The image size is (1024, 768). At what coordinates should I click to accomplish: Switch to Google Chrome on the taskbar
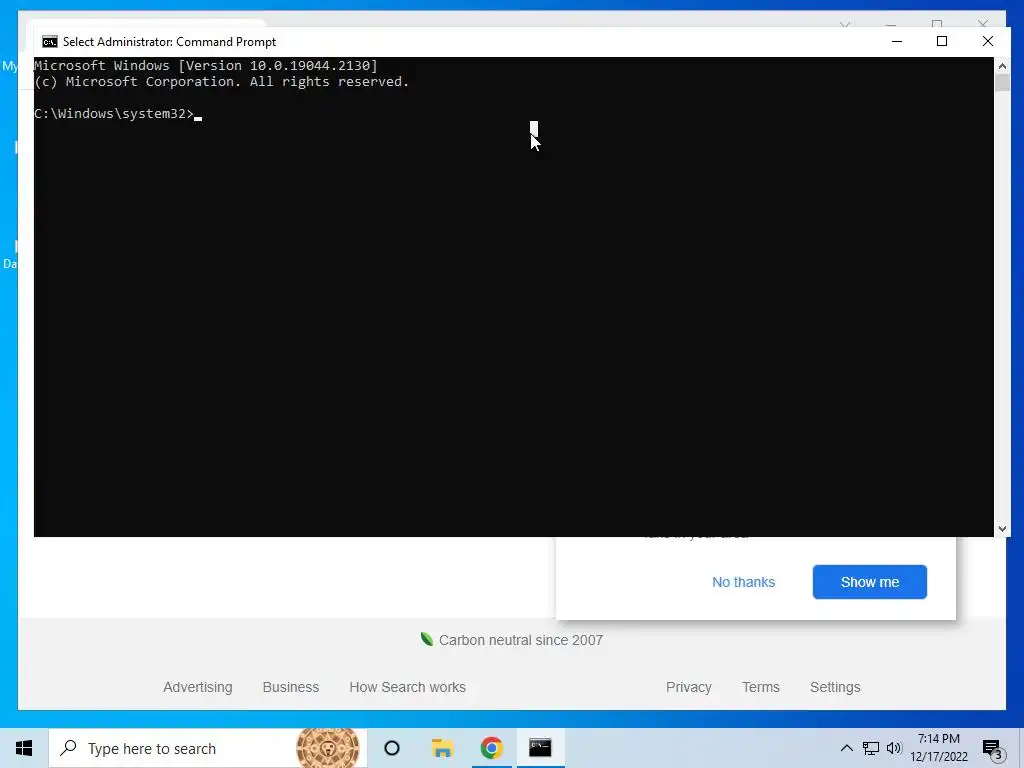(492, 748)
